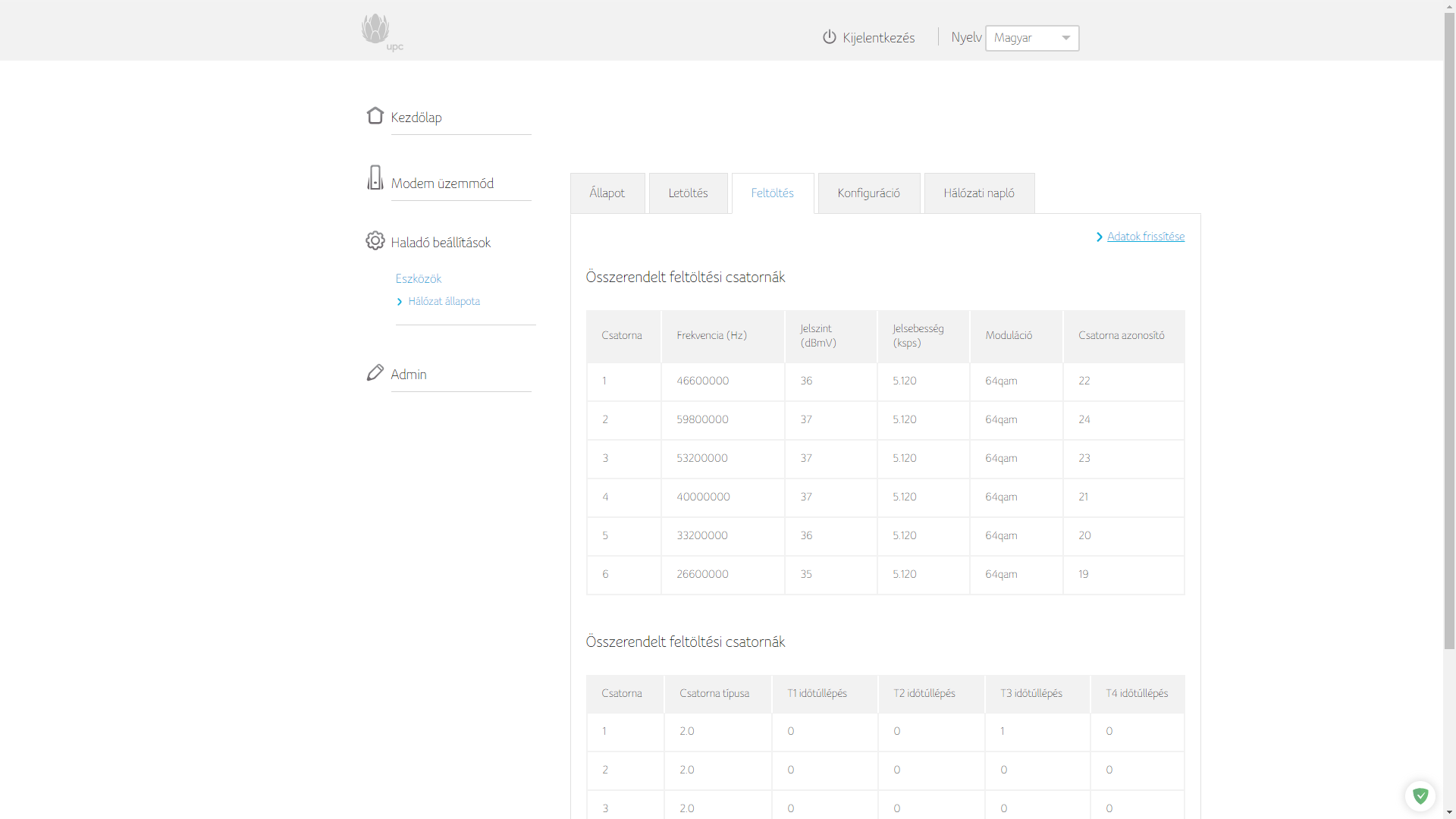This screenshot has height=819, width=1456.
Task: Click channel identifier 19
Action: point(1083,574)
